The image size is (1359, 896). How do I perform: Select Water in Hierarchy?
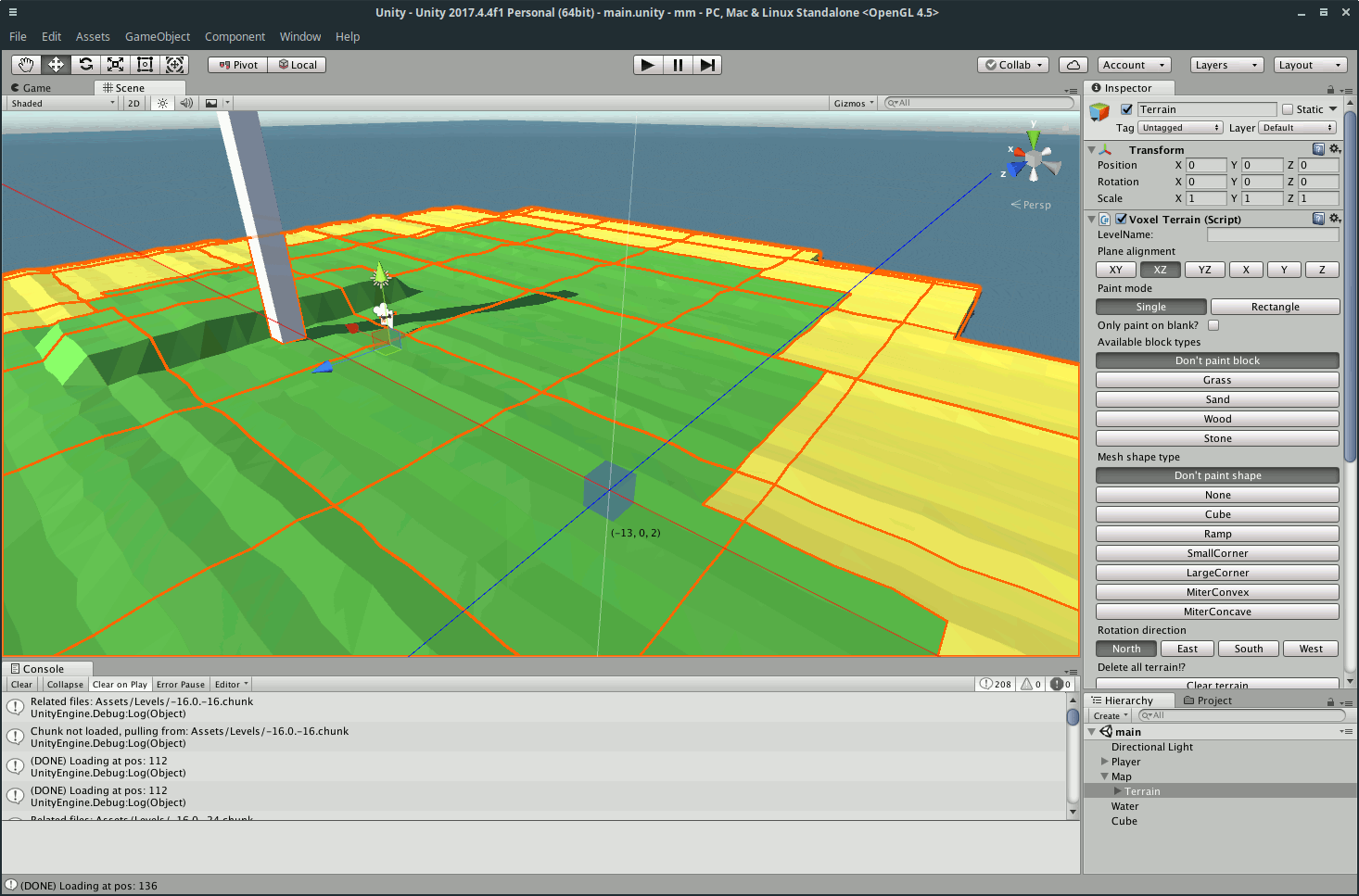click(1124, 806)
